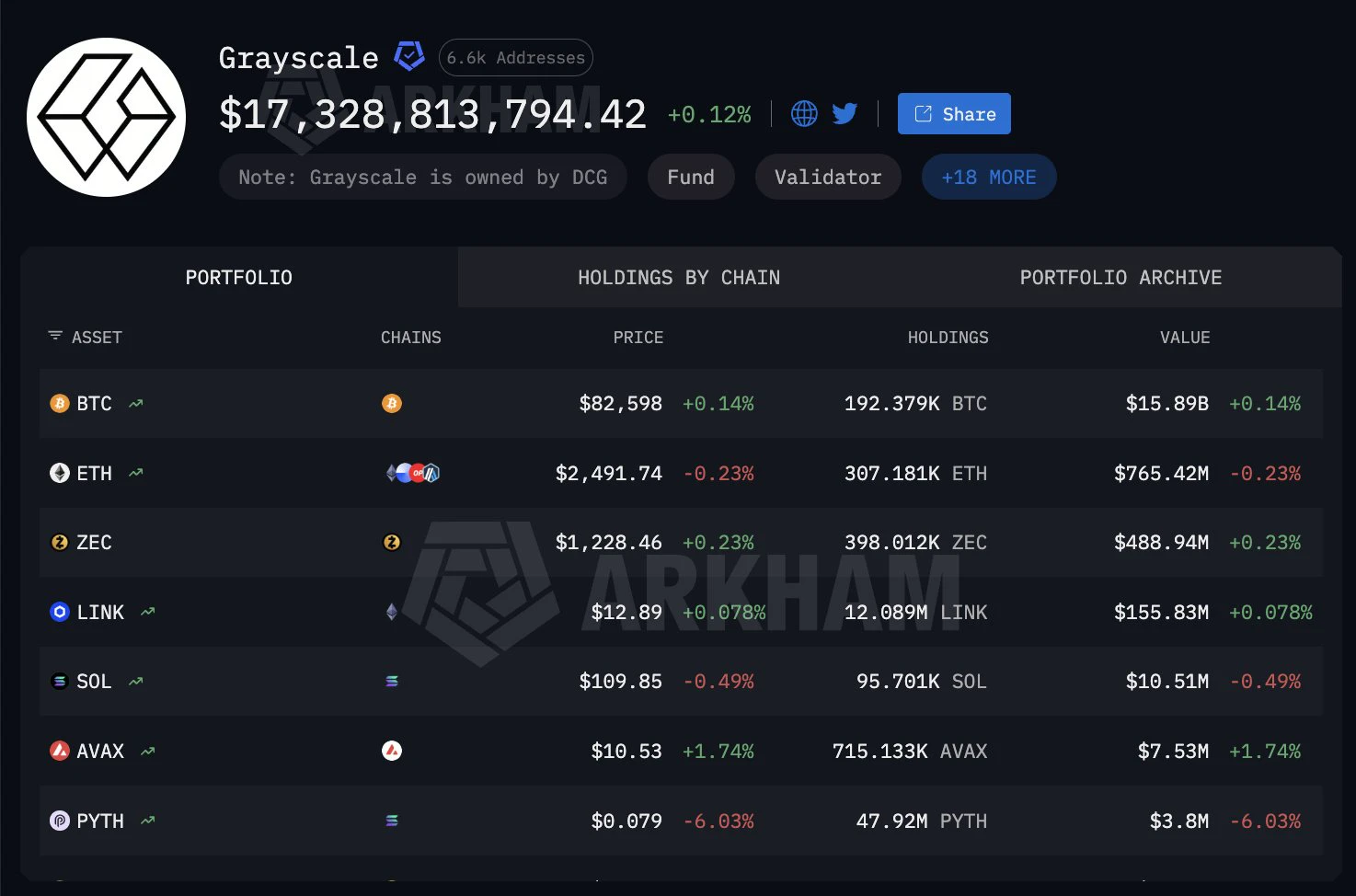Switch to the HOLDINGS BY CHAIN tab
Screen dimensions: 1356x896
tap(679, 277)
